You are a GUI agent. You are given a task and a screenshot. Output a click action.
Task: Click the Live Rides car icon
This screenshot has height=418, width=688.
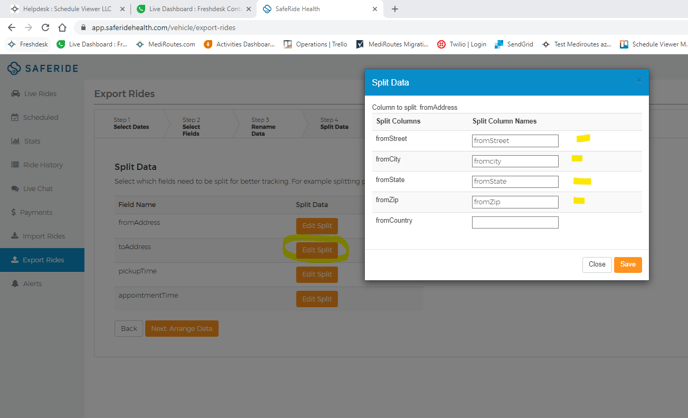[x=15, y=94]
